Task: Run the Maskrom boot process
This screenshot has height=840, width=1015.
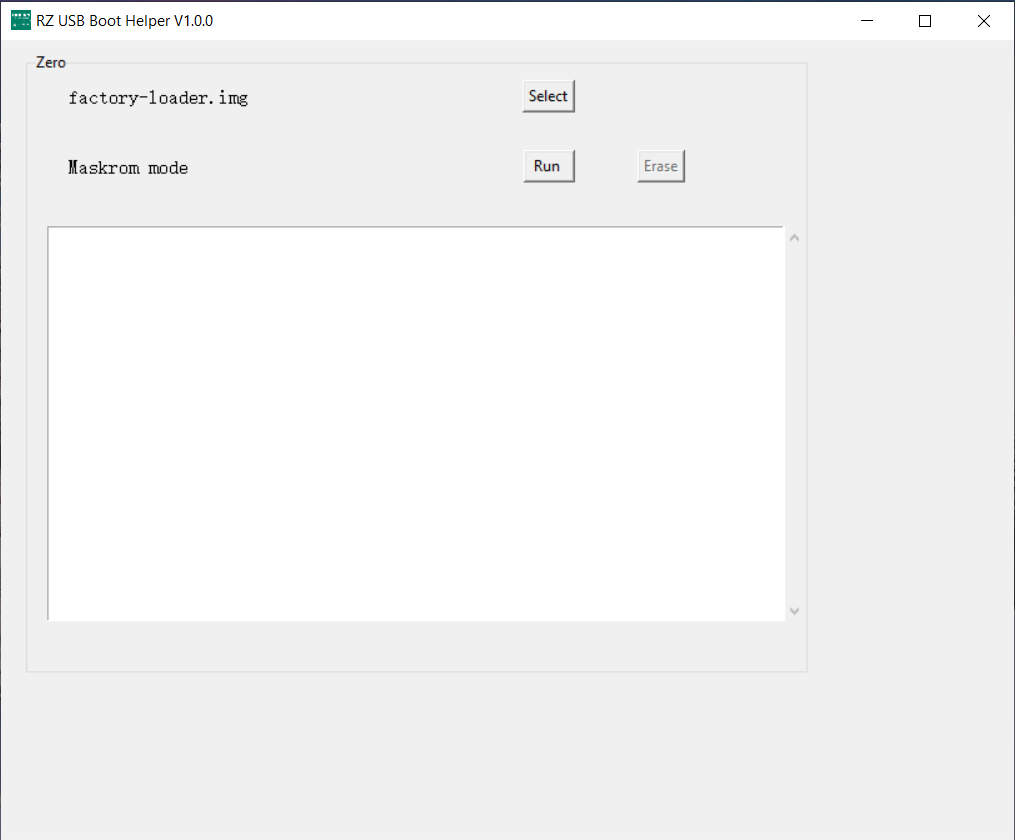Action: (x=548, y=165)
